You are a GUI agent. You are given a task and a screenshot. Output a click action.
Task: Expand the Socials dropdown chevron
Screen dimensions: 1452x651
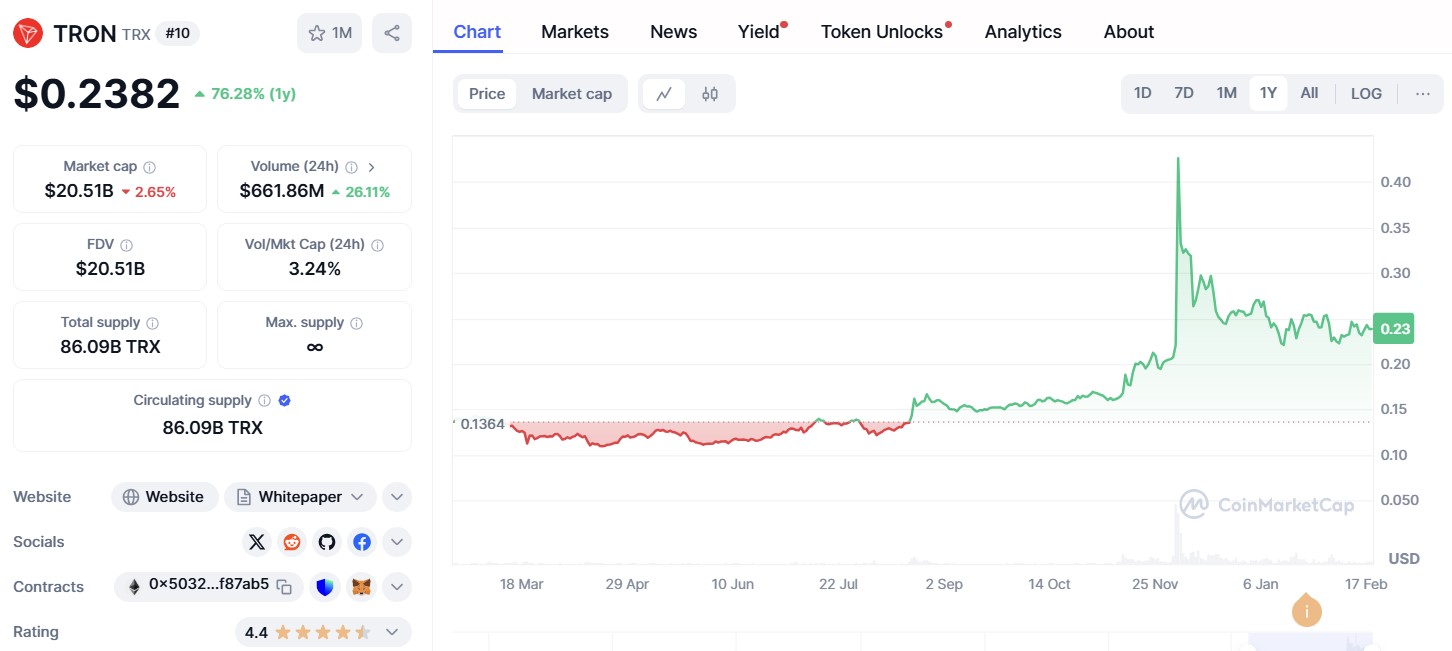[x=397, y=541]
